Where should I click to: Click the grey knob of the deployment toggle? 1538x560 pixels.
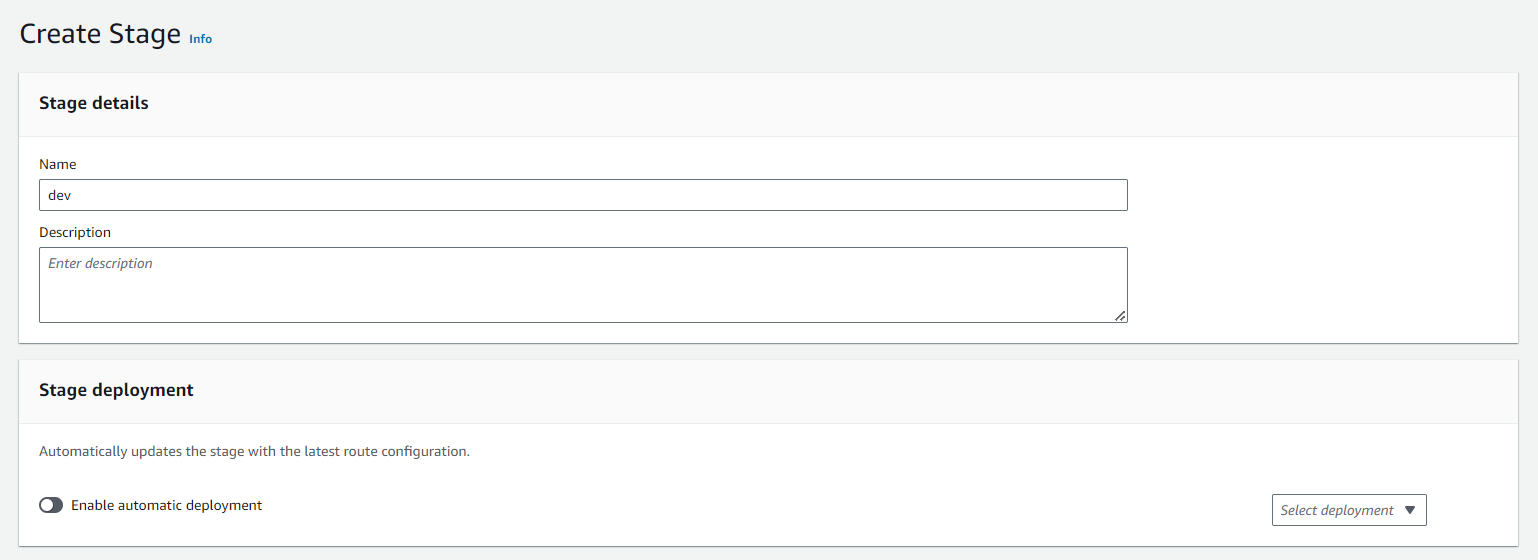[46, 505]
